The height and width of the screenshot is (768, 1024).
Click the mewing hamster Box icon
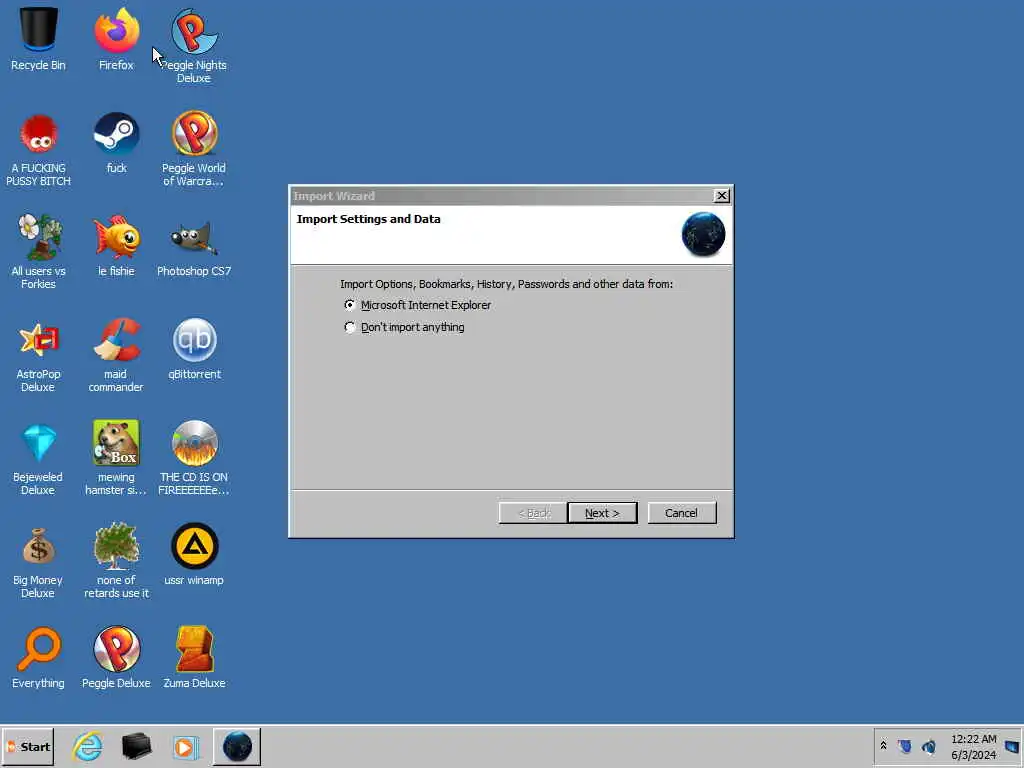coord(116,442)
